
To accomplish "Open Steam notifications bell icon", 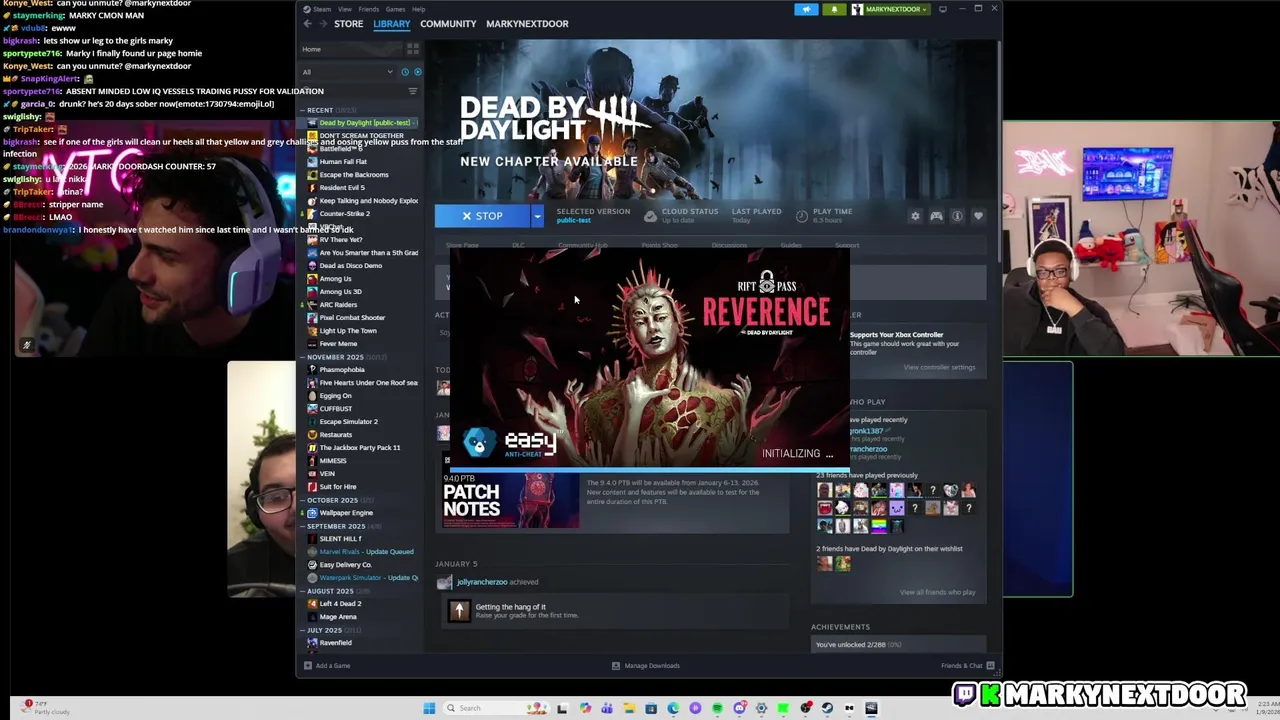I will click(834, 9).
